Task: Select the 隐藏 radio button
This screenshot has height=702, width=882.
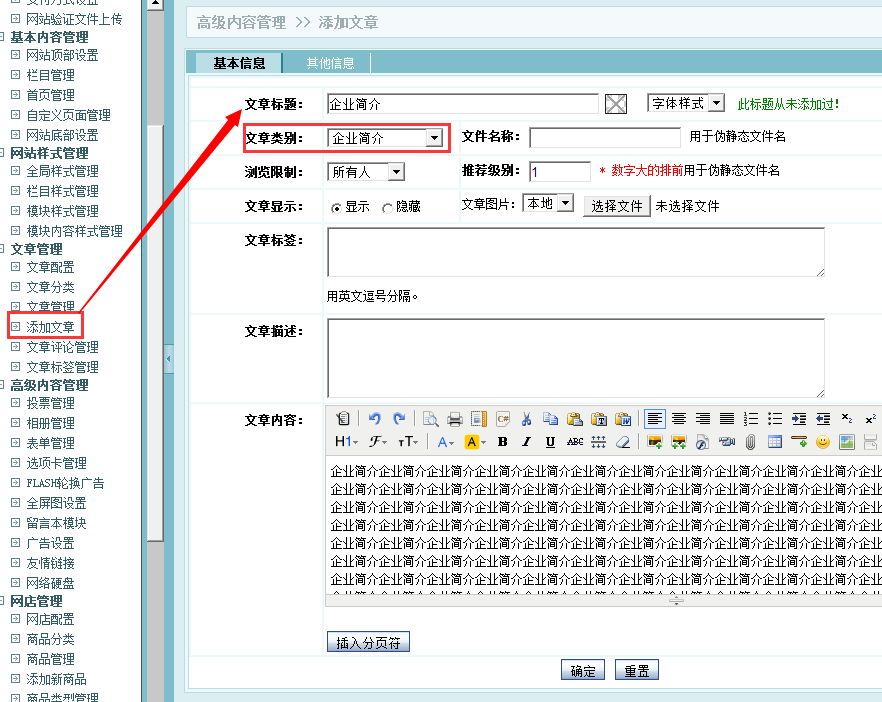Action: click(x=387, y=207)
